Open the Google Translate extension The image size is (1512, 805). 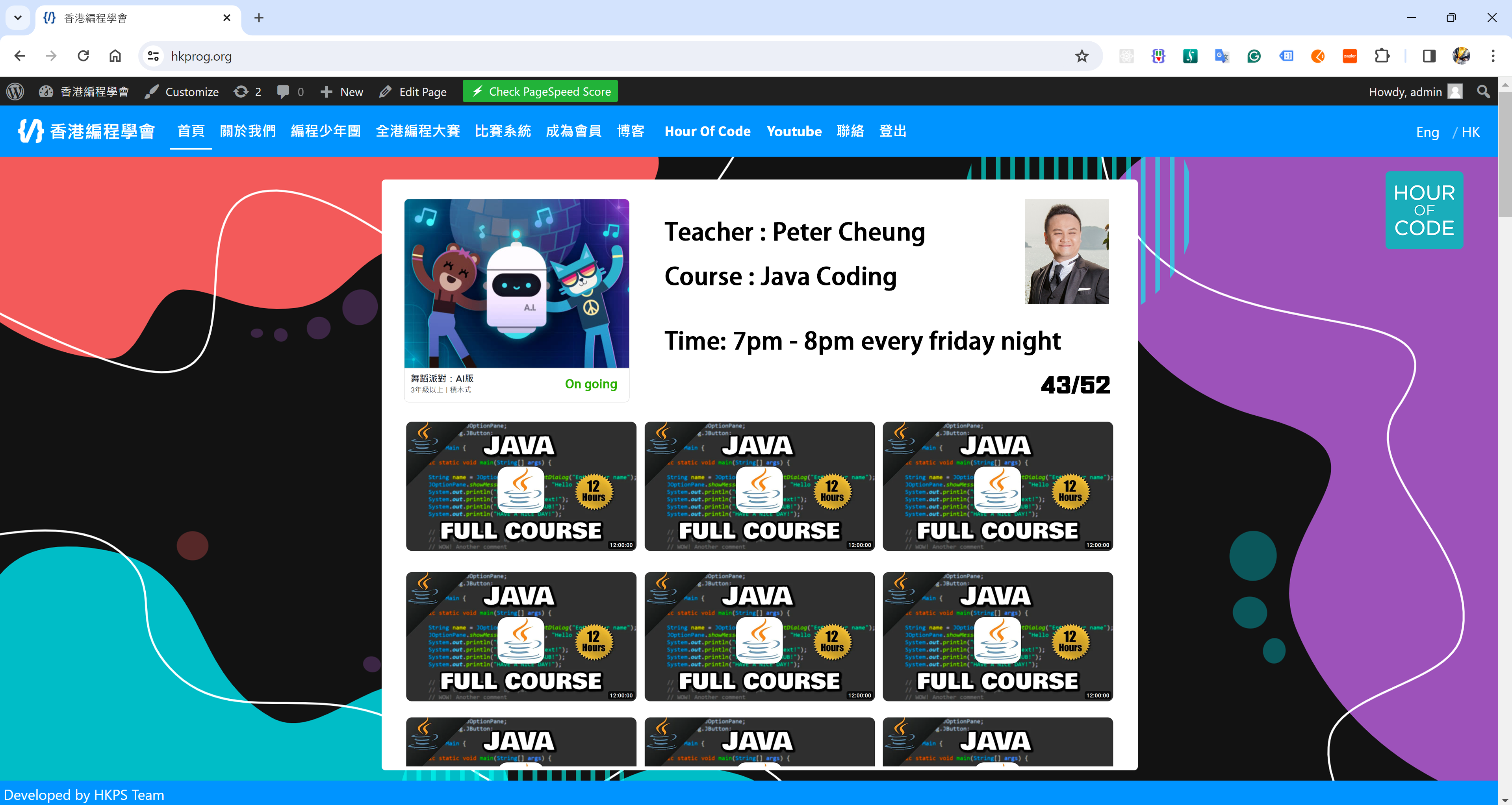tap(1221, 56)
